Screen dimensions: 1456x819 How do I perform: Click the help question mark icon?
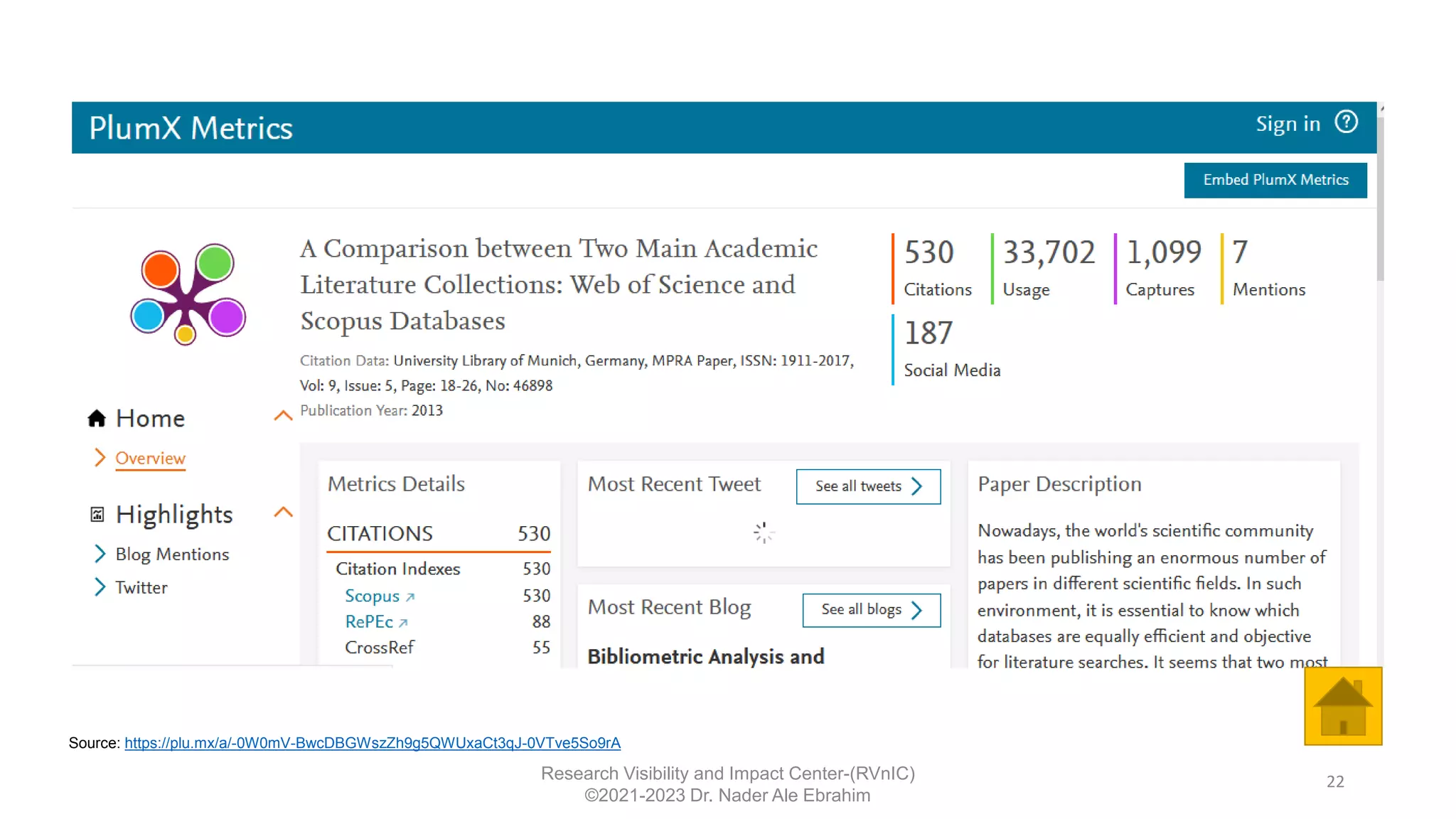point(1346,122)
